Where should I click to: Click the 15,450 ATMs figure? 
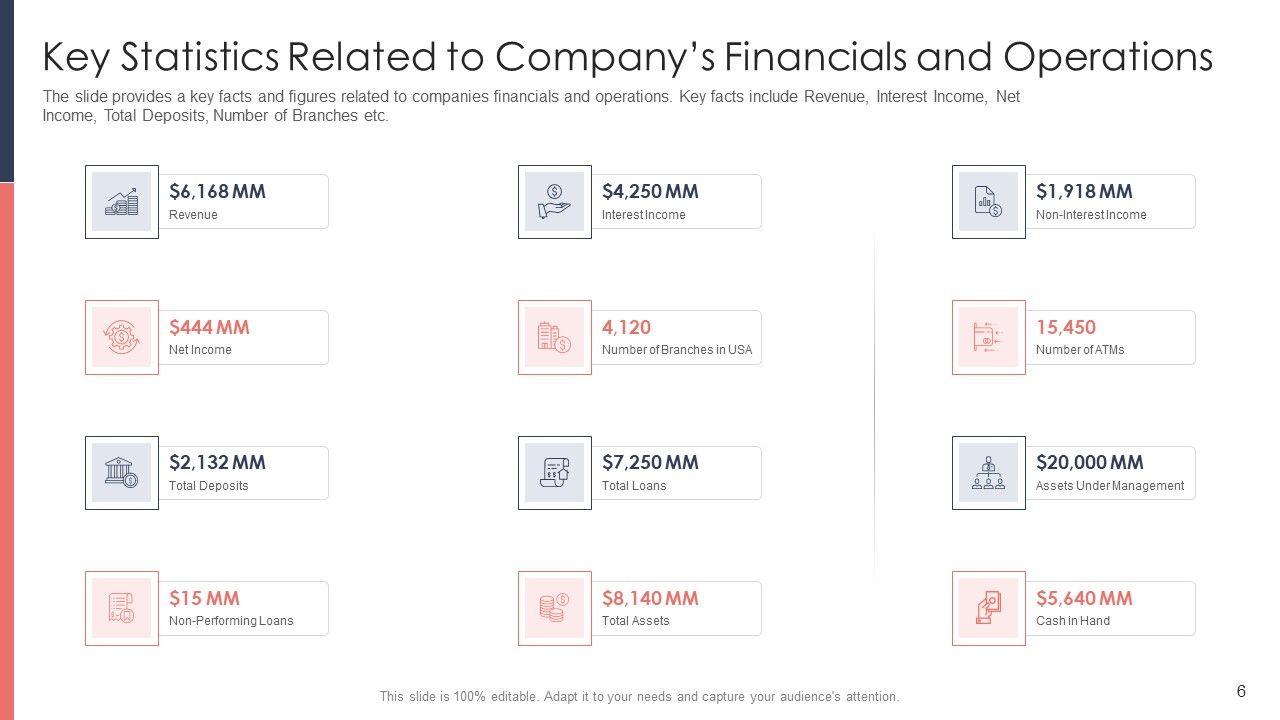point(1065,327)
